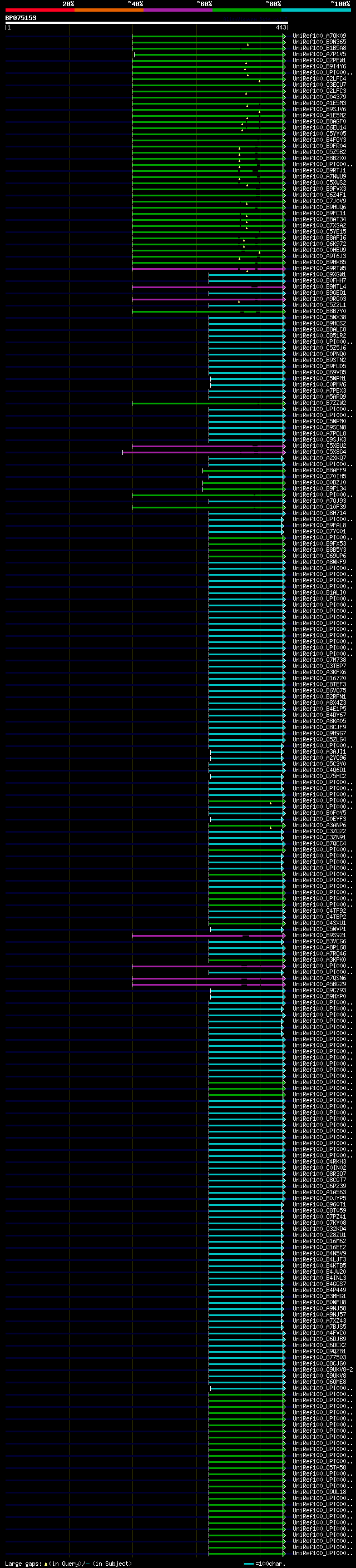
Task: Select hit UniRef100_Q8H714
Action: (319, 513)
